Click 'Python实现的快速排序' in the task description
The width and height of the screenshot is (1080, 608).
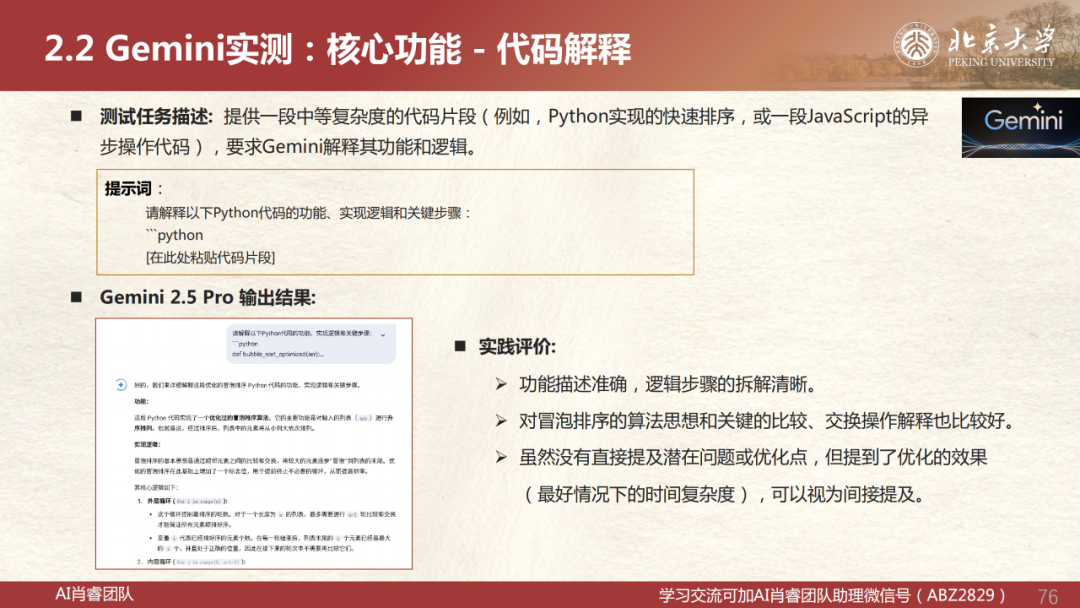pyautogui.click(x=641, y=116)
